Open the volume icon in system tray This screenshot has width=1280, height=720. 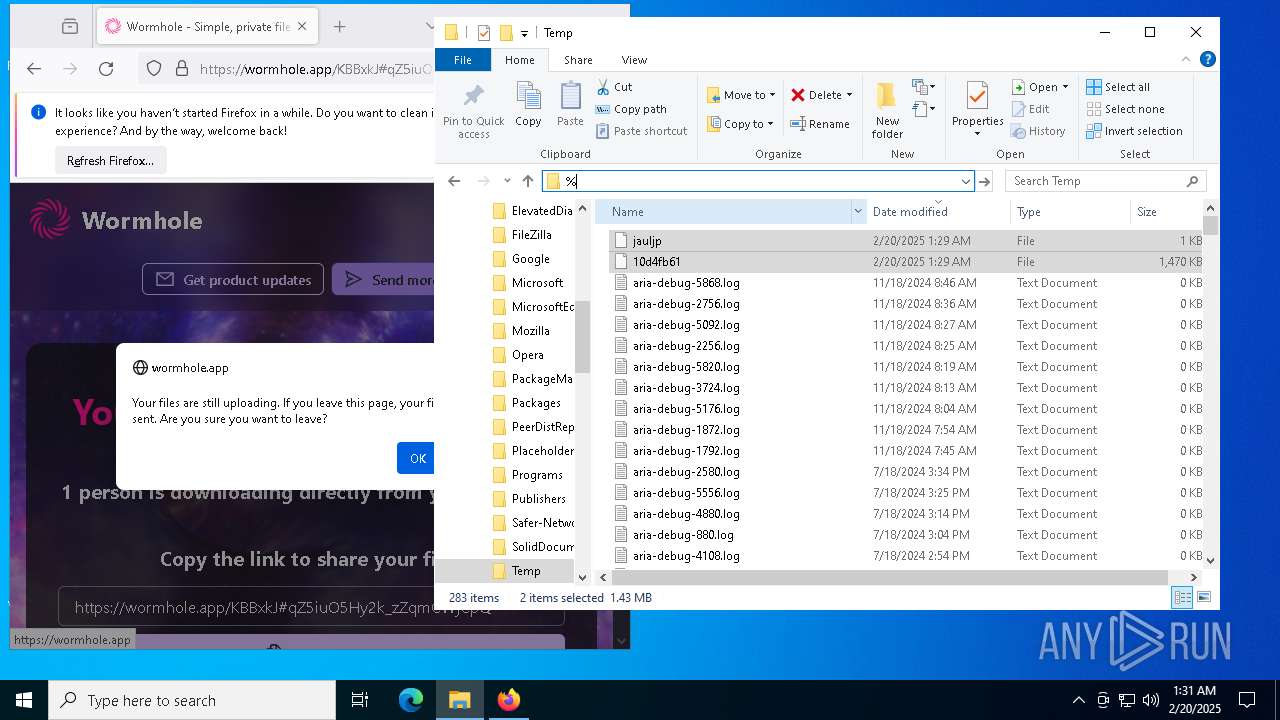pos(1151,700)
